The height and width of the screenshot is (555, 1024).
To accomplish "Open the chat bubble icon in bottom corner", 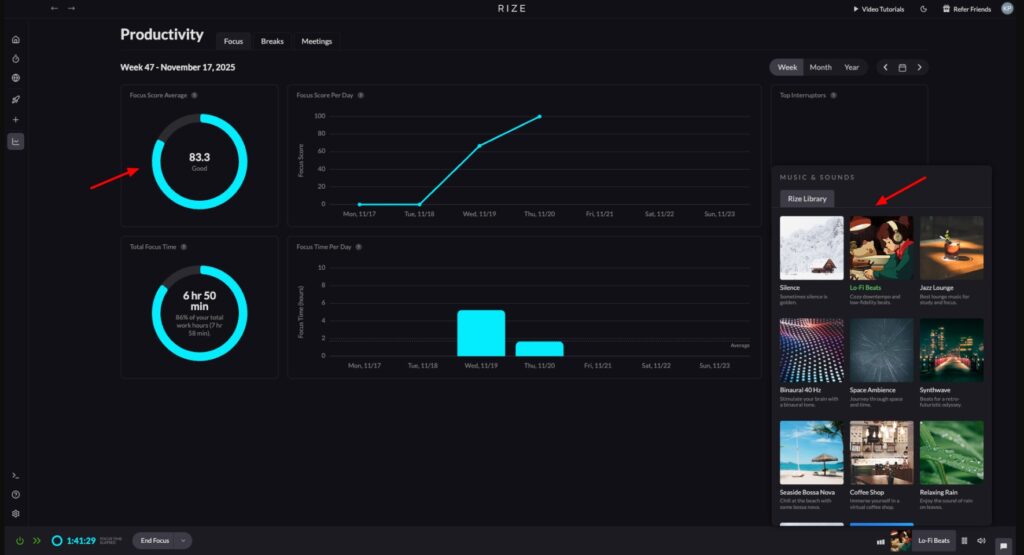I will [x=1003, y=546].
